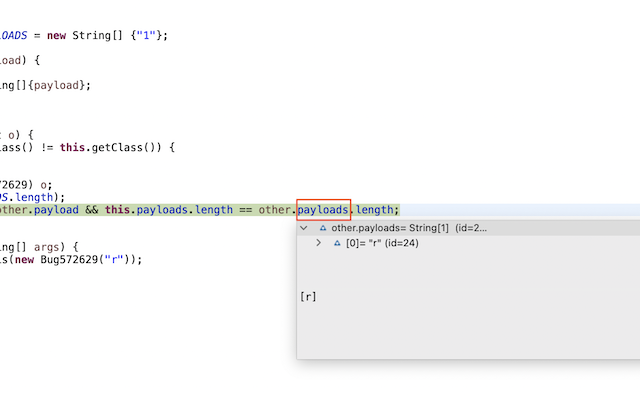This screenshot has height=418, width=640.
Task: Click the [r] value in detail pane
Action: [x=308, y=296]
